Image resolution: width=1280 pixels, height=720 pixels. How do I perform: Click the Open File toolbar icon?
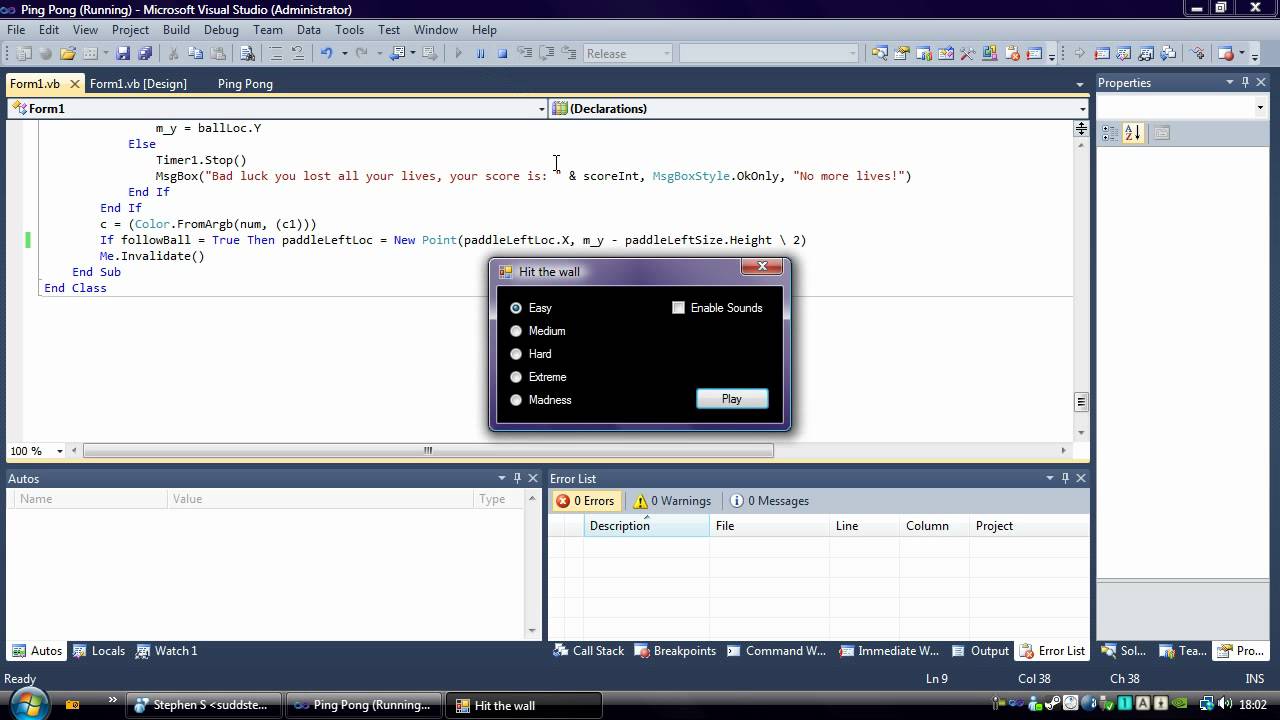68,53
